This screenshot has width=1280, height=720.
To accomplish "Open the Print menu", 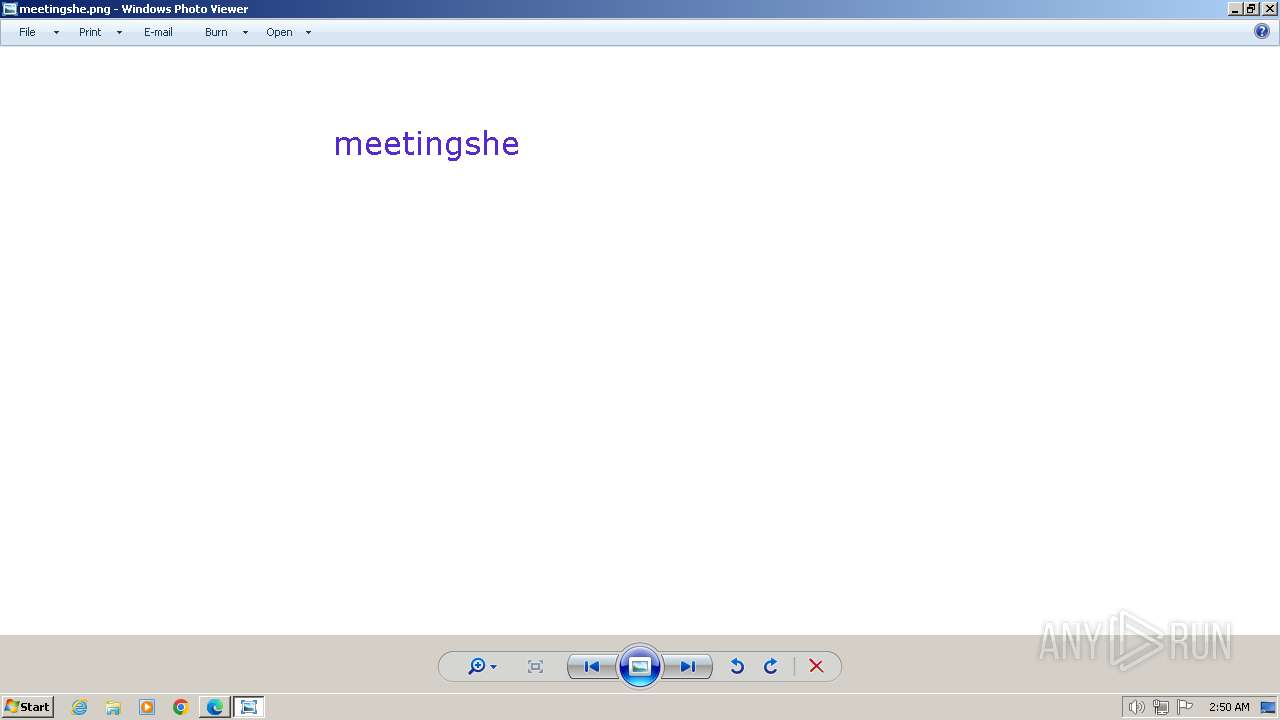I will point(90,32).
